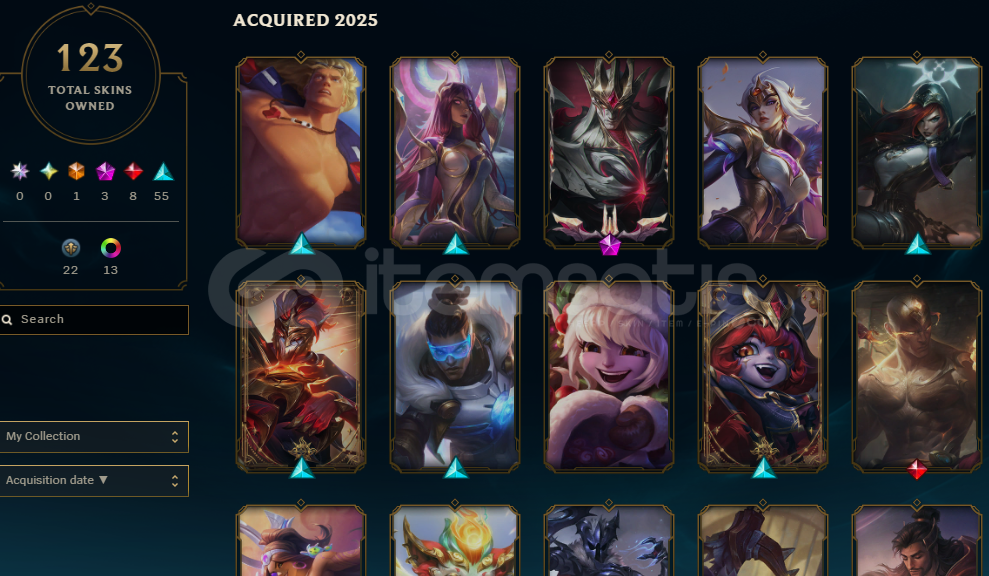Click the search magnifier icon
Image resolution: width=989 pixels, height=576 pixels.
pyautogui.click(x=8, y=320)
